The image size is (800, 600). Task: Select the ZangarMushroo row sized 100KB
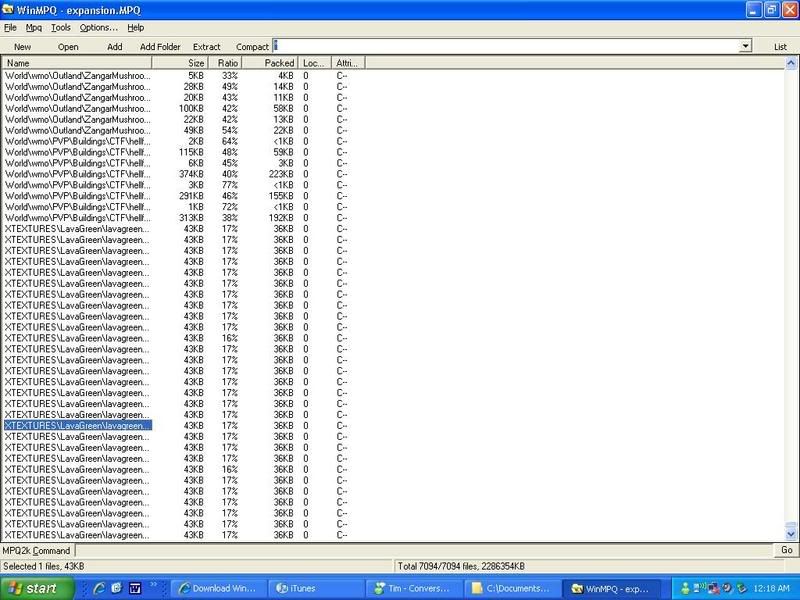(78, 109)
